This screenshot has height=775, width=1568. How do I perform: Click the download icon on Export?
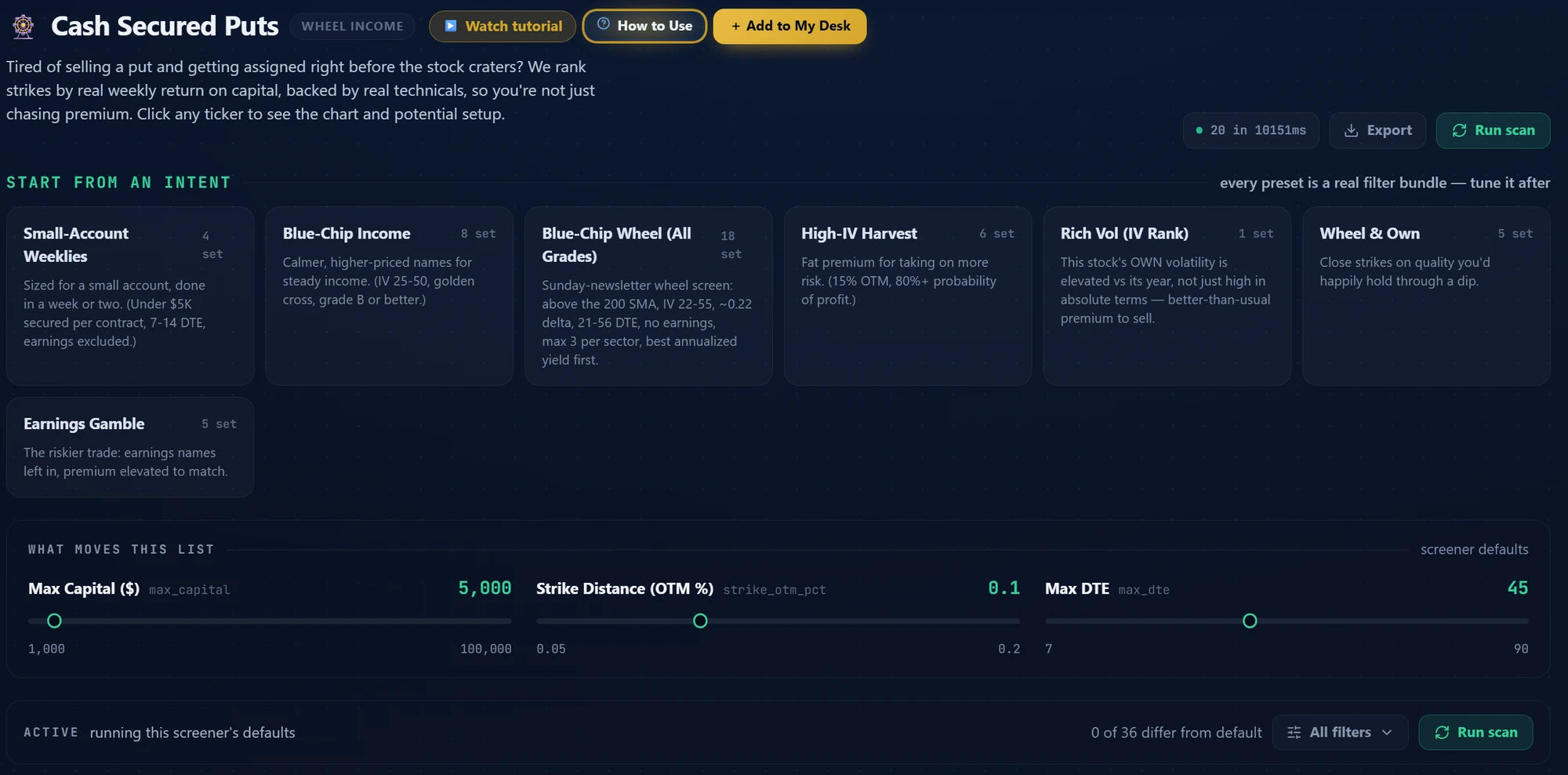pos(1351,130)
